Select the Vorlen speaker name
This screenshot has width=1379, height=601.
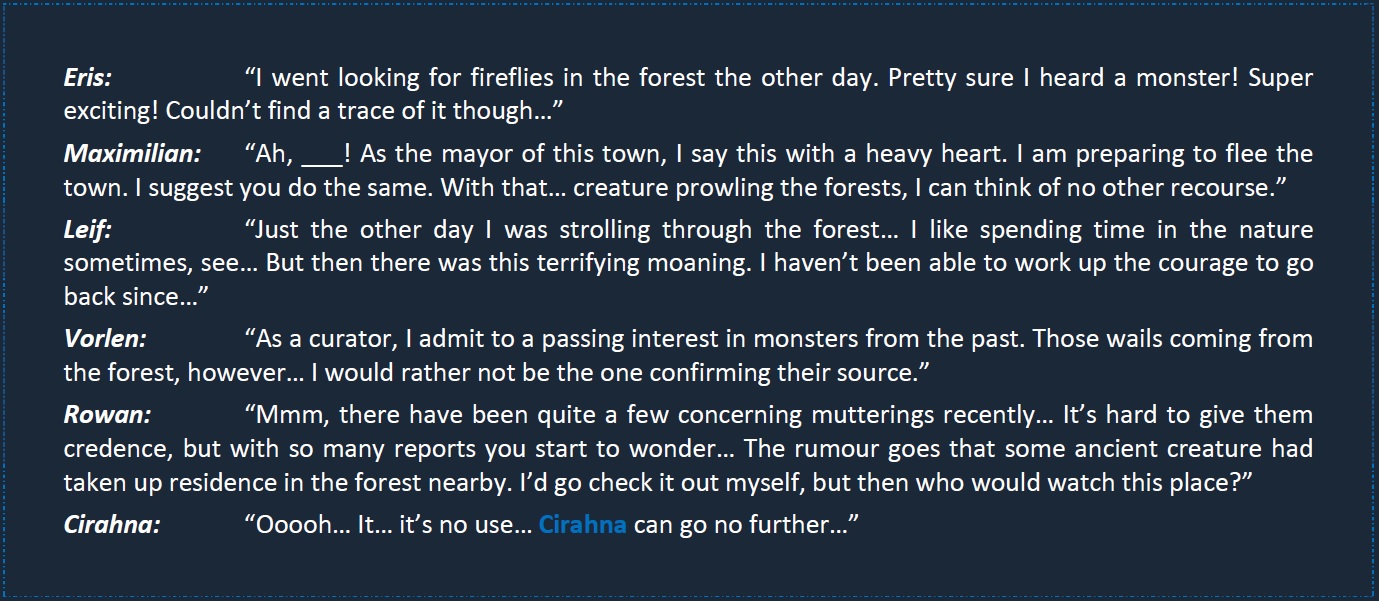pyautogui.click(x=105, y=339)
